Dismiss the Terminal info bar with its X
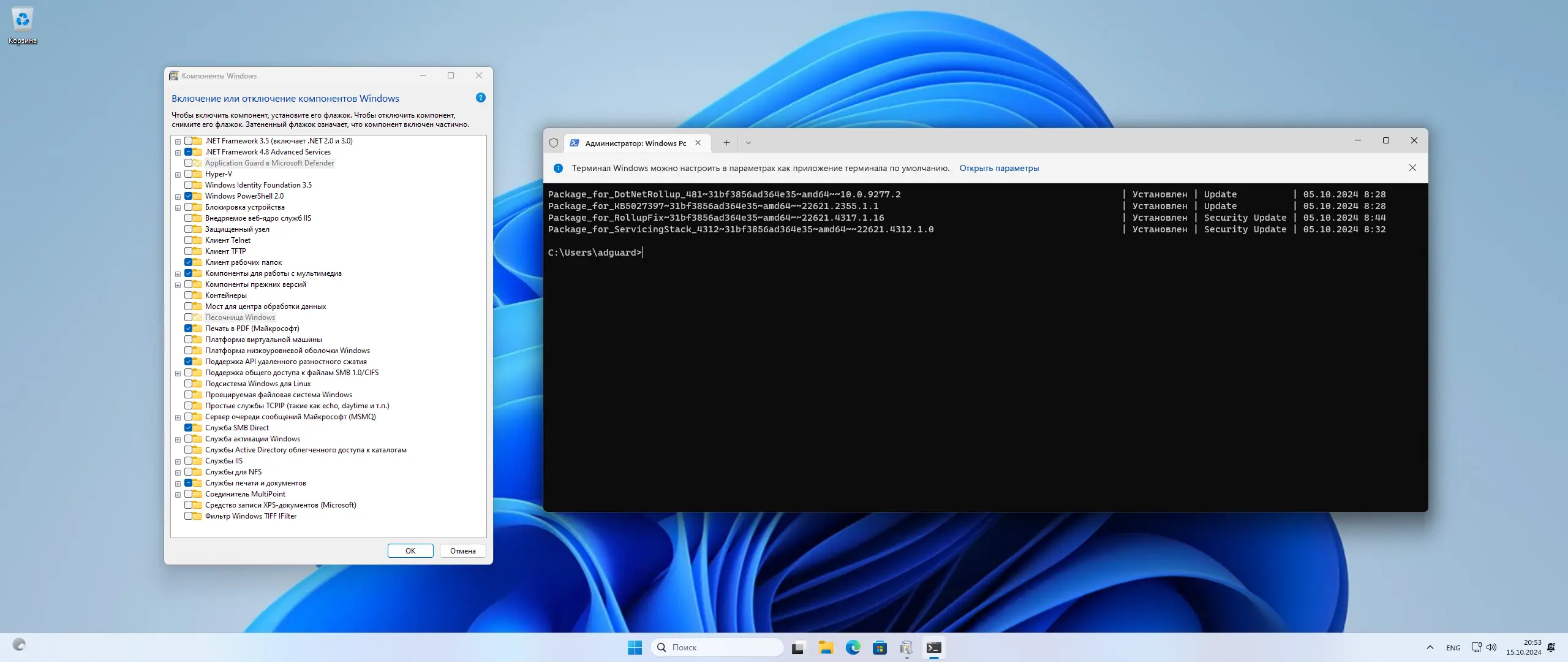Image resolution: width=1568 pixels, height=662 pixels. (x=1412, y=168)
